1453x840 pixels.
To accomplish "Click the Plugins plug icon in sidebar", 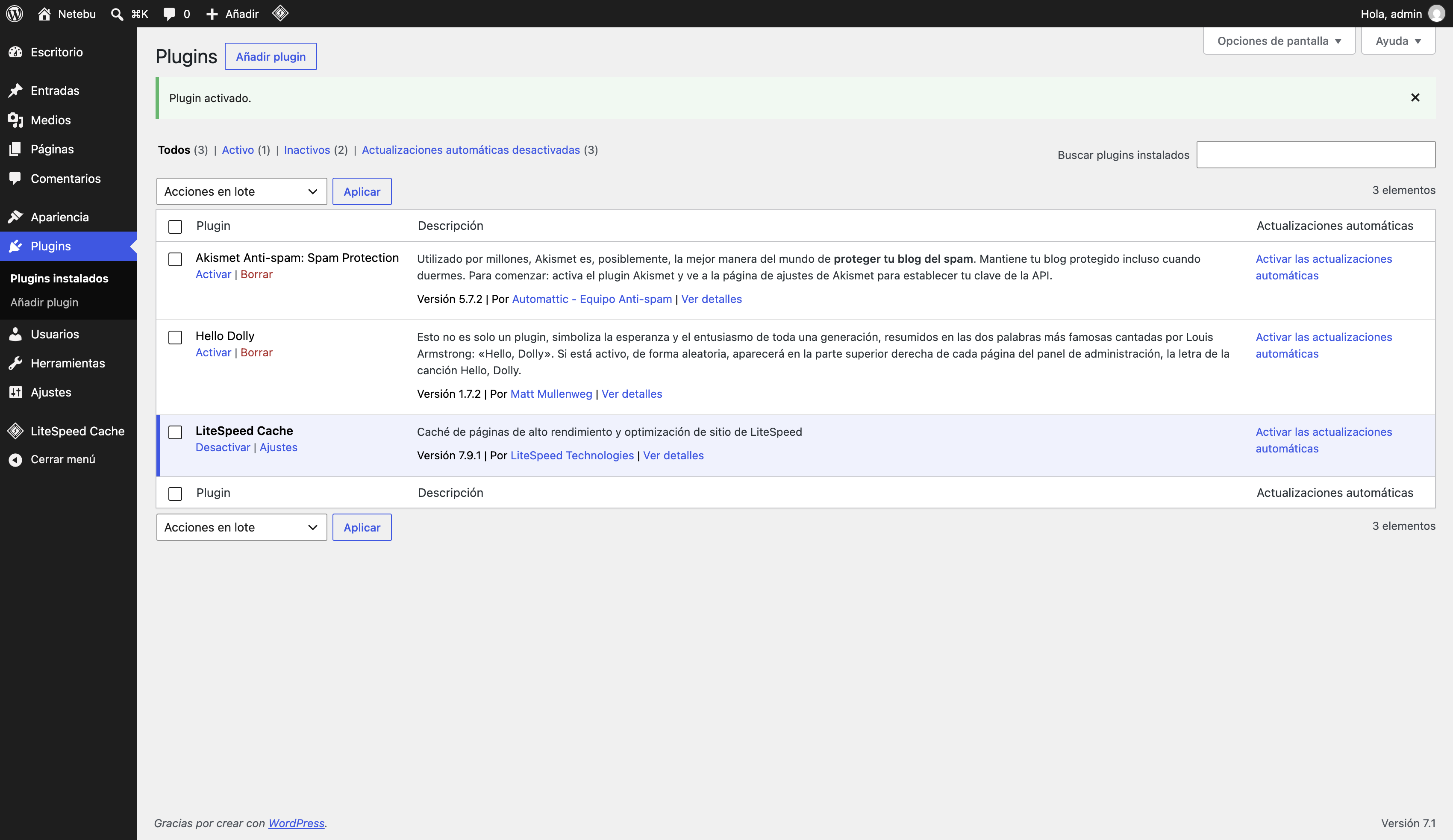I will 15,246.
